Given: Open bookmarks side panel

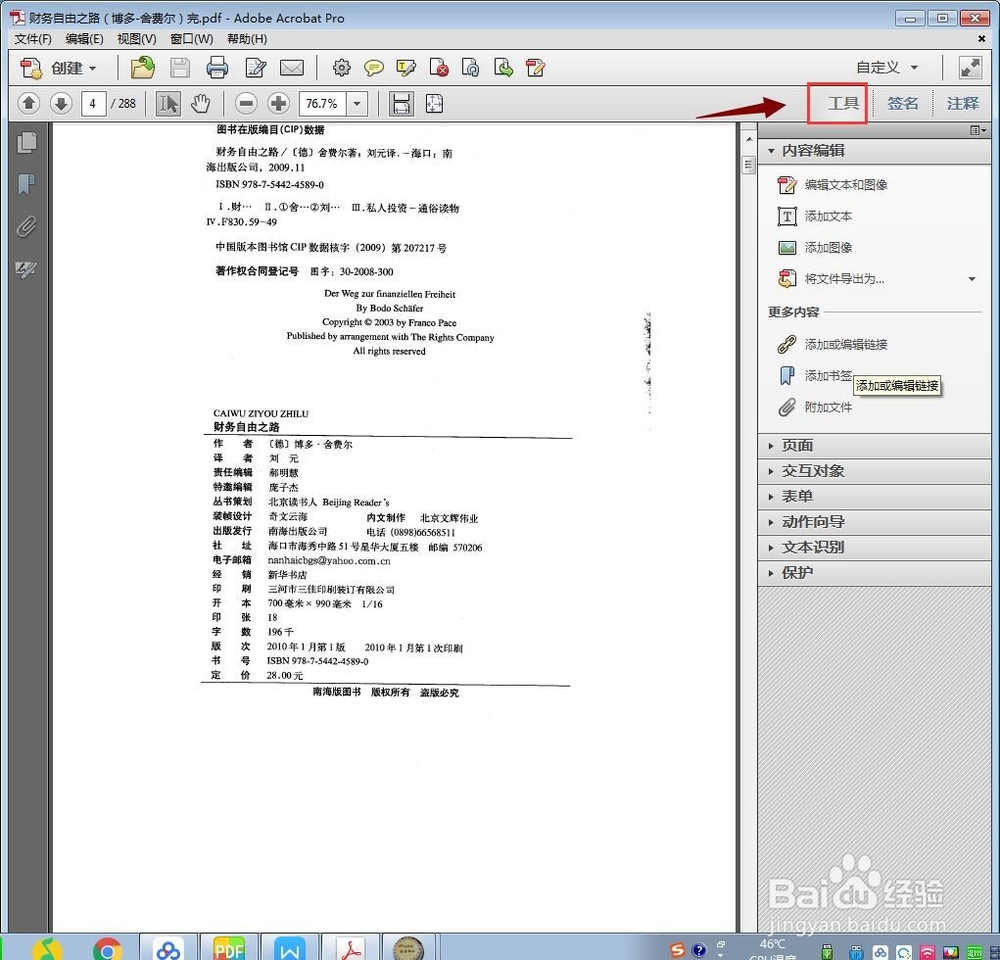Looking at the screenshot, I should click(x=26, y=184).
